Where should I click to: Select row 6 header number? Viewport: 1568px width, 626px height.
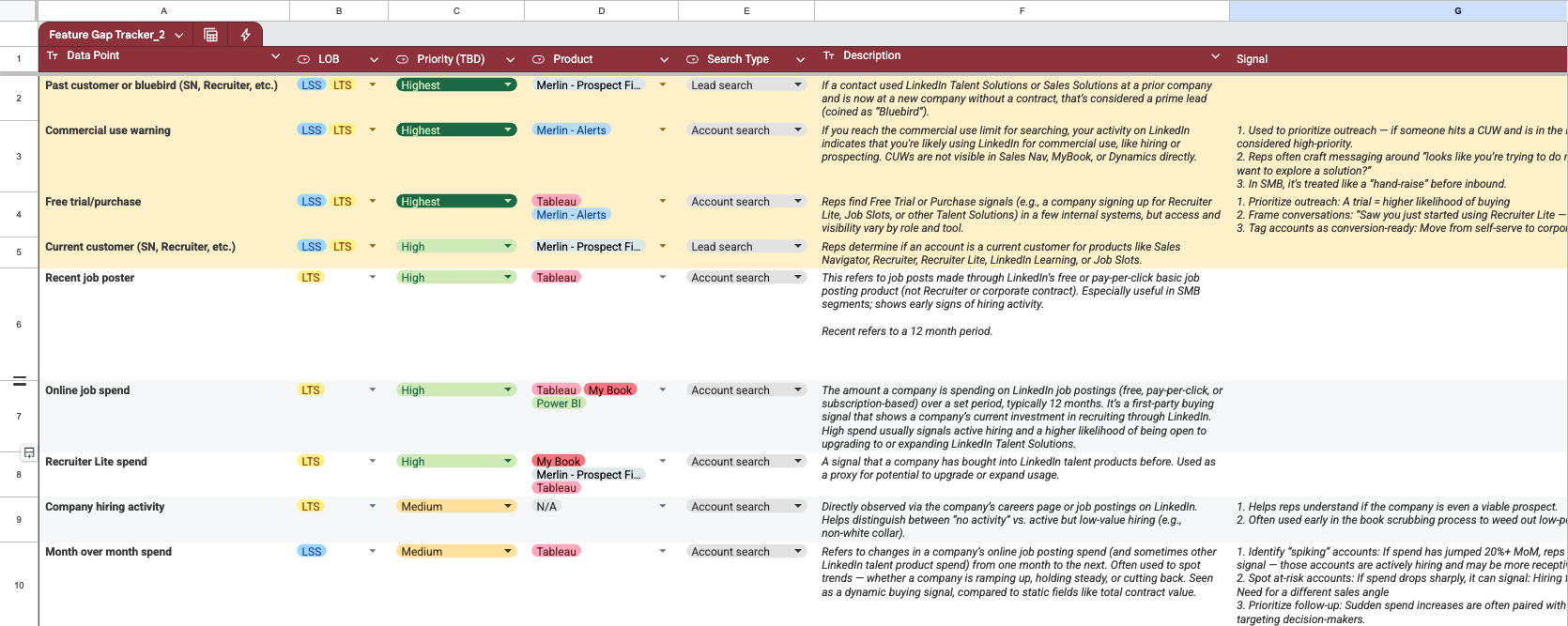pos(19,324)
